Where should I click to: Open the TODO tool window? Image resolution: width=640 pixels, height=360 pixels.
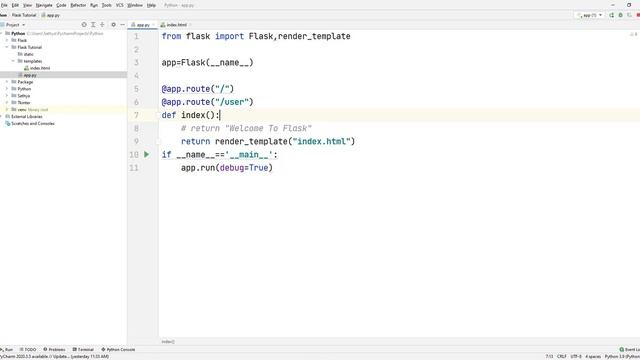coord(28,349)
